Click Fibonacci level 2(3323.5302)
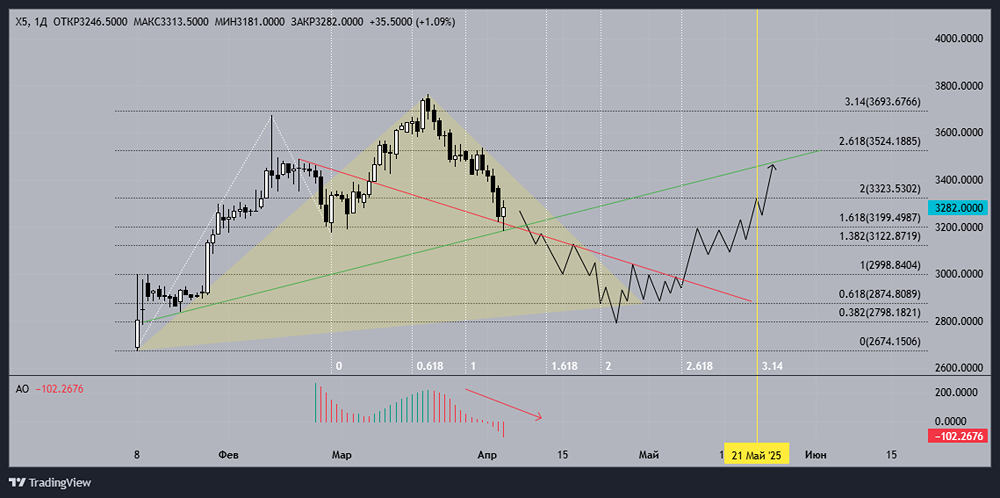The height and width of the screenshot is (498, 1000). [890, 188]
